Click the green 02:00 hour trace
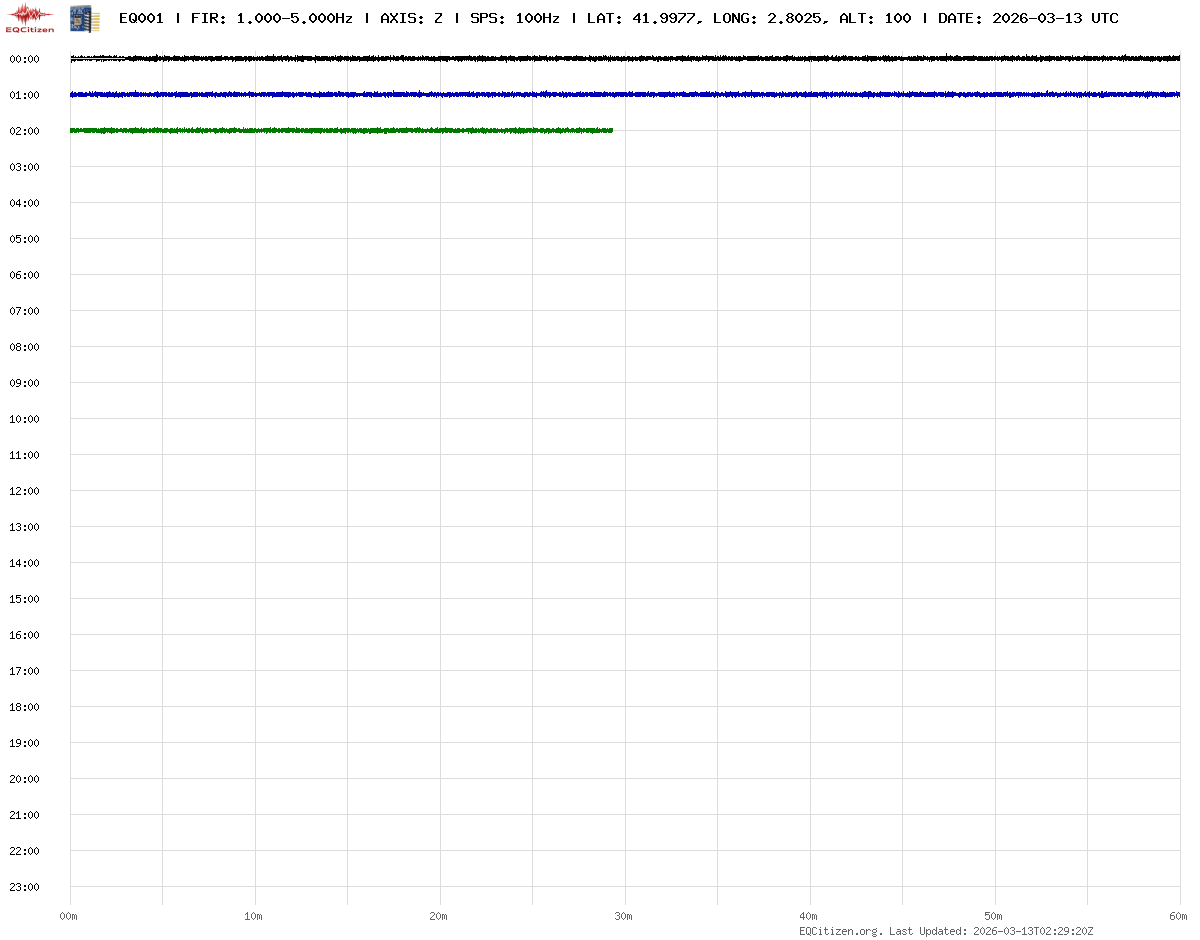Screen dimensions: 1200x940 coord(340,130)
